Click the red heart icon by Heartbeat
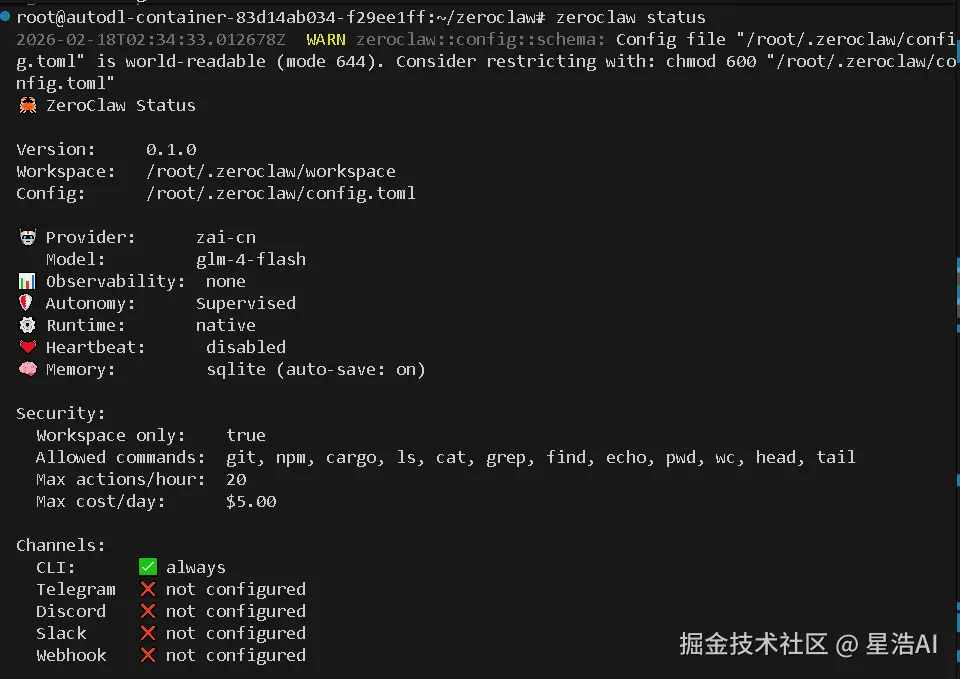The height and width of the screenshot is (679, 960). pos(27,347)
